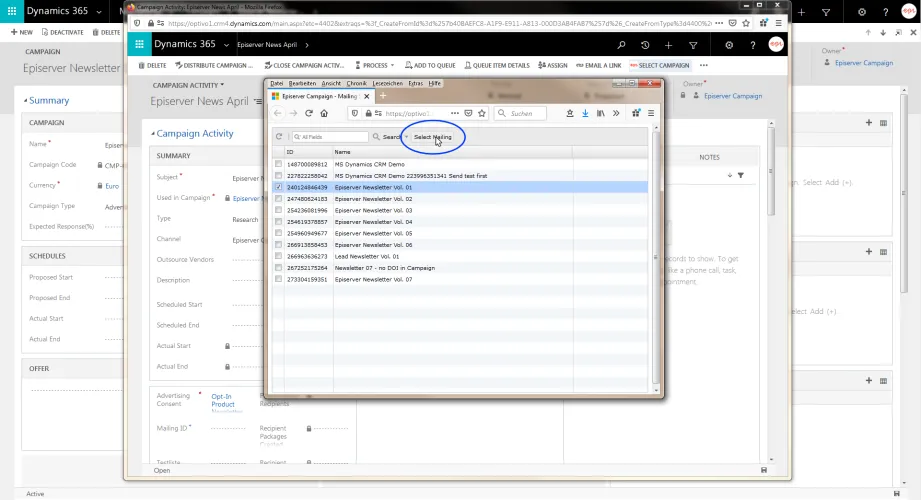The height and width of the screenshot is (500, 921).
Task: Click ADD TO QUEUE command
Action: pyautogui.click(x=430, y=65)
